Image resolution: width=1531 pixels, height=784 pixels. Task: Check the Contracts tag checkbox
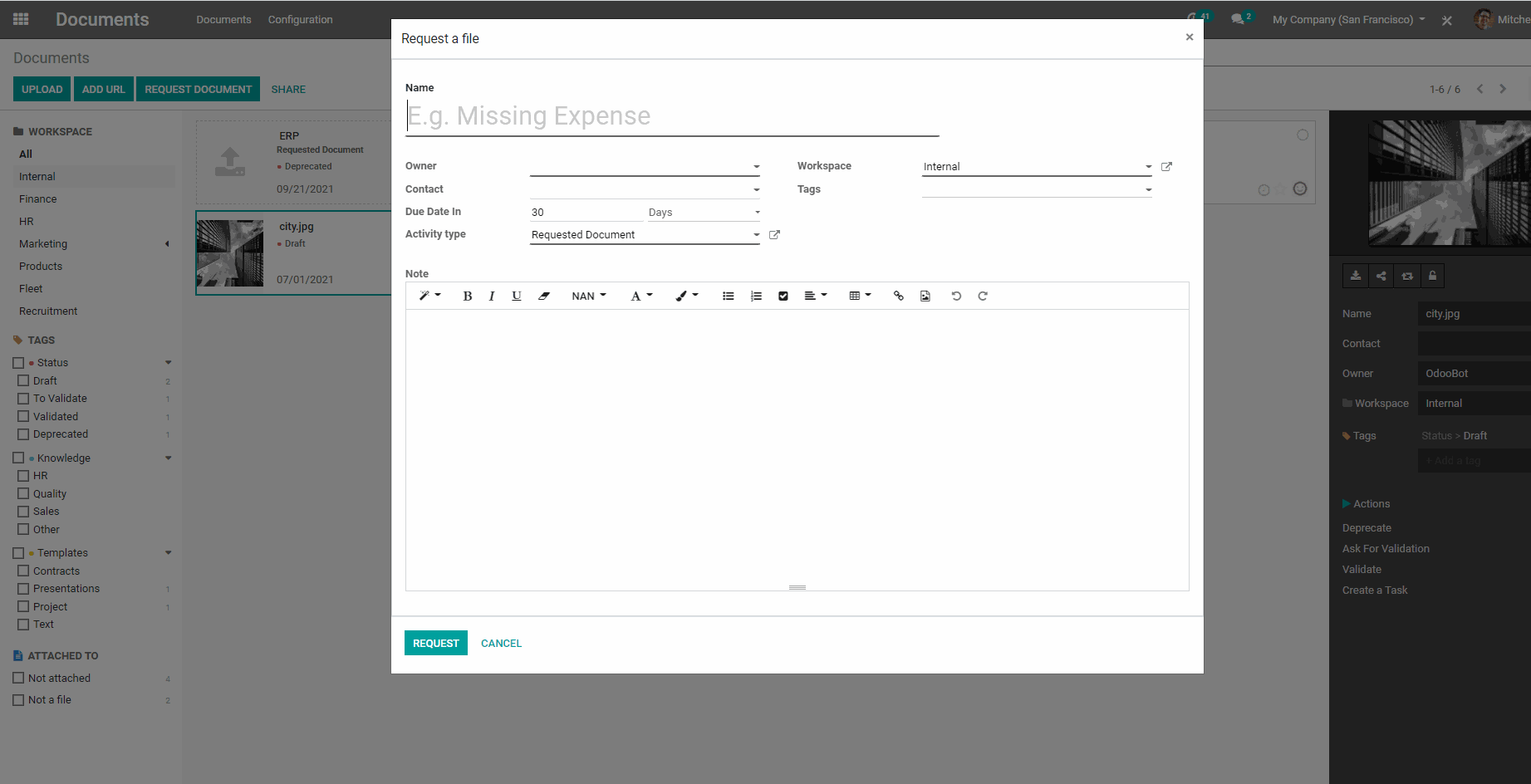point(23,571)
